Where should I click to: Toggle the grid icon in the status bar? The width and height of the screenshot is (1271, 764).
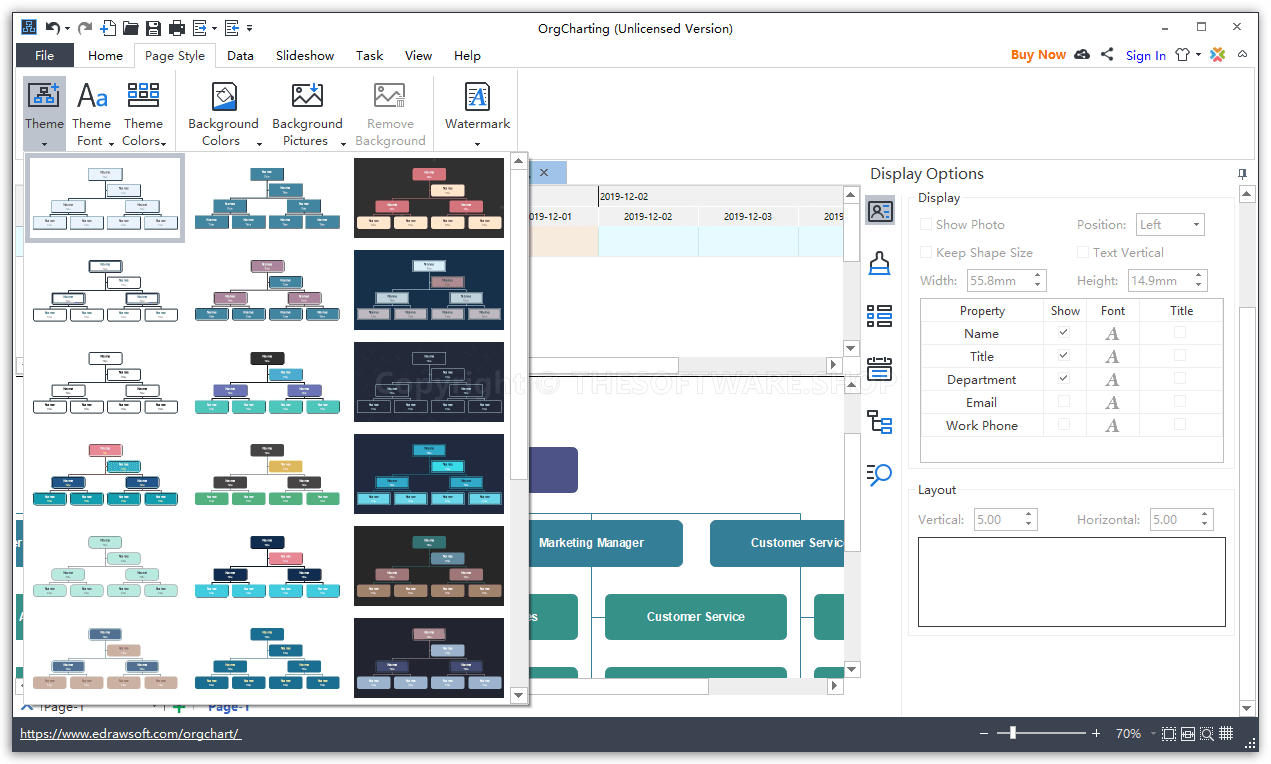pyautogui.click(x=1225, y=733)
